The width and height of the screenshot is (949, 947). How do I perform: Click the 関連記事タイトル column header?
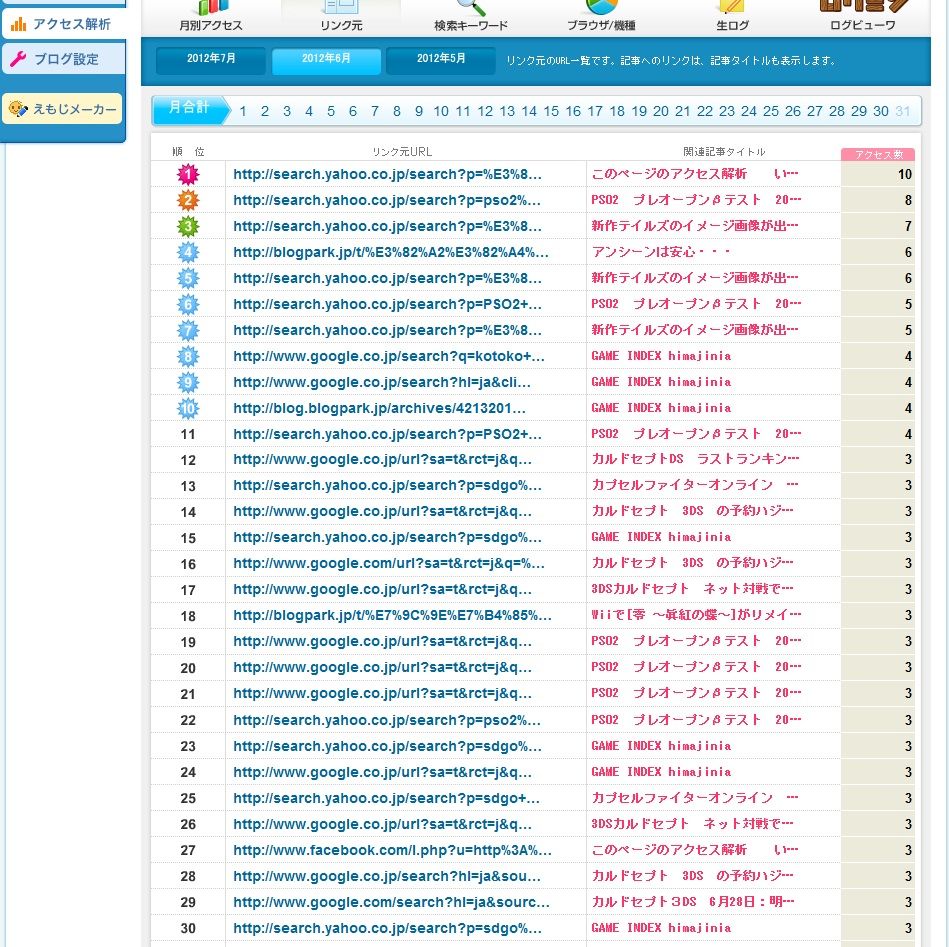(x=724, y=152)
